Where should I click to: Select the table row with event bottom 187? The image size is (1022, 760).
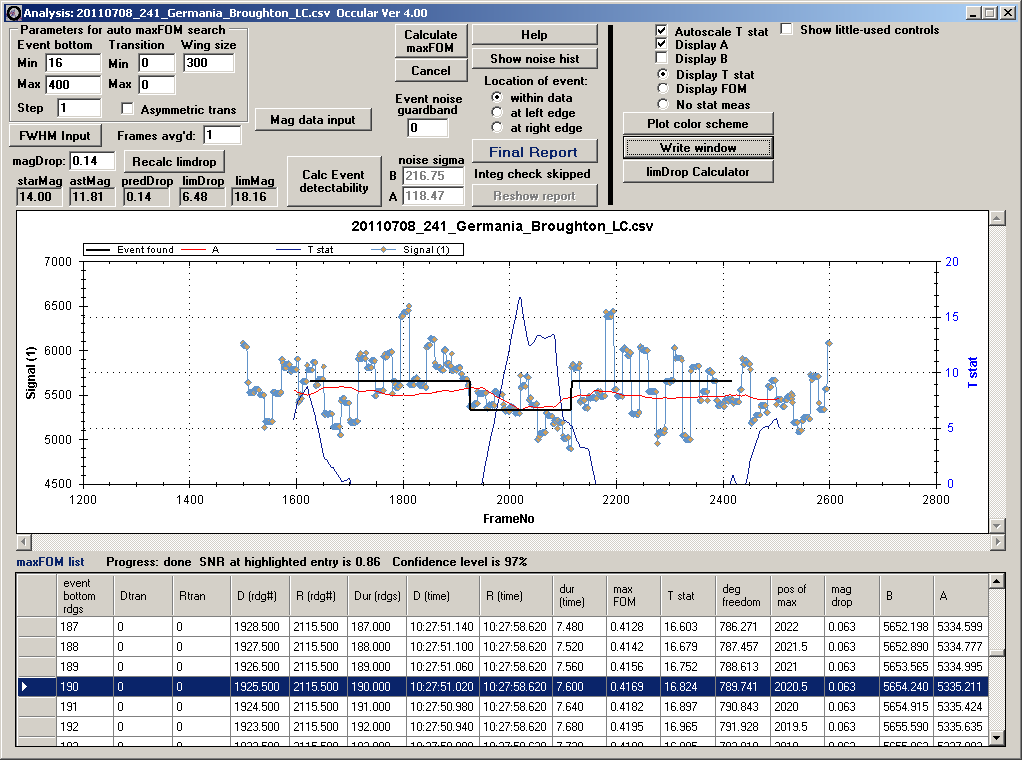503,626
